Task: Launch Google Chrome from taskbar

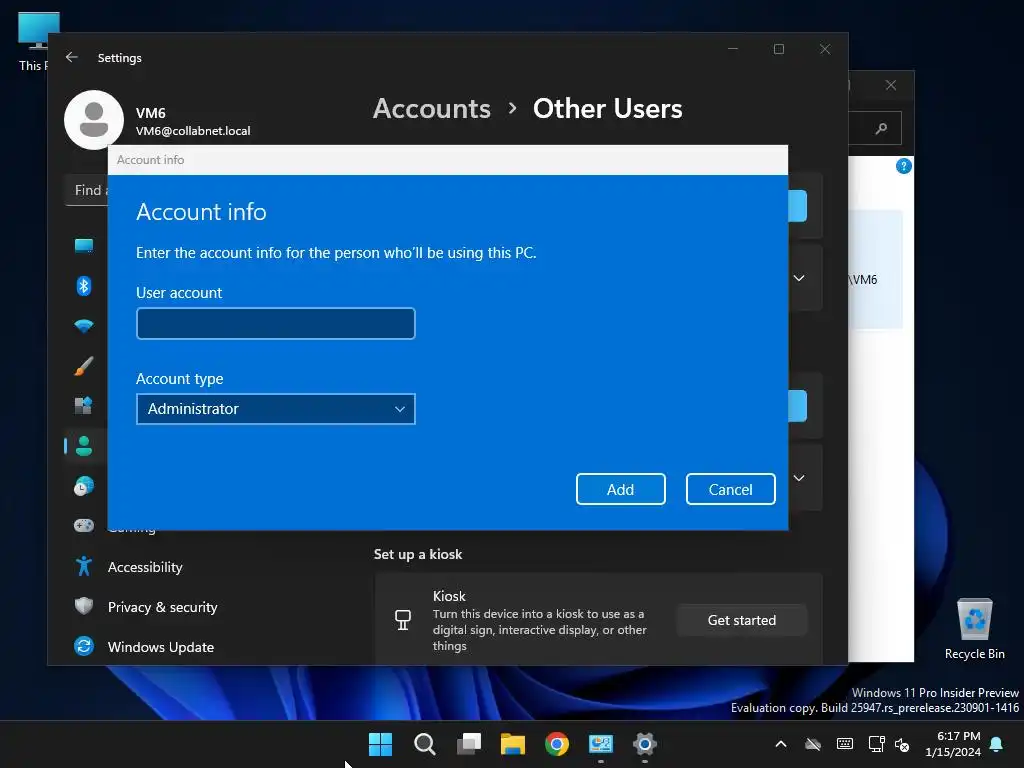Action: pos(557,744)
